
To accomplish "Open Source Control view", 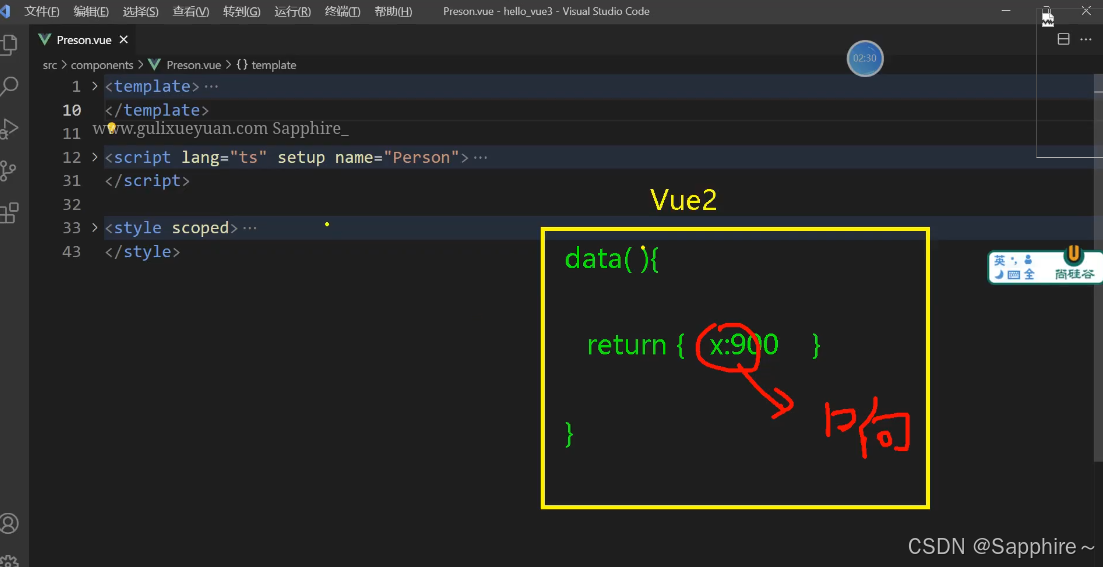I will tap(8, 171).
